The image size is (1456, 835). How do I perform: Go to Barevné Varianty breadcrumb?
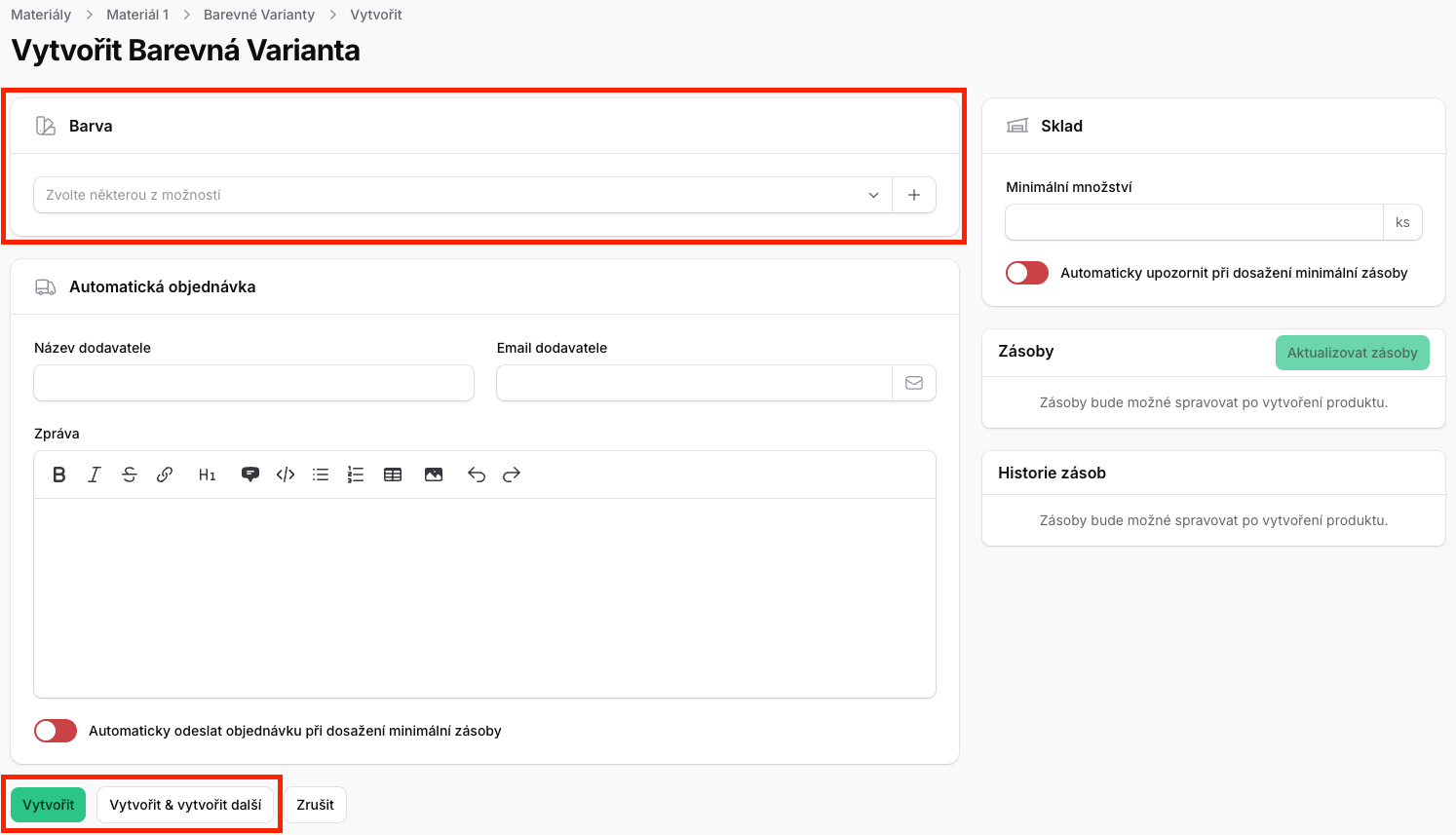click(x=259, y=15)
